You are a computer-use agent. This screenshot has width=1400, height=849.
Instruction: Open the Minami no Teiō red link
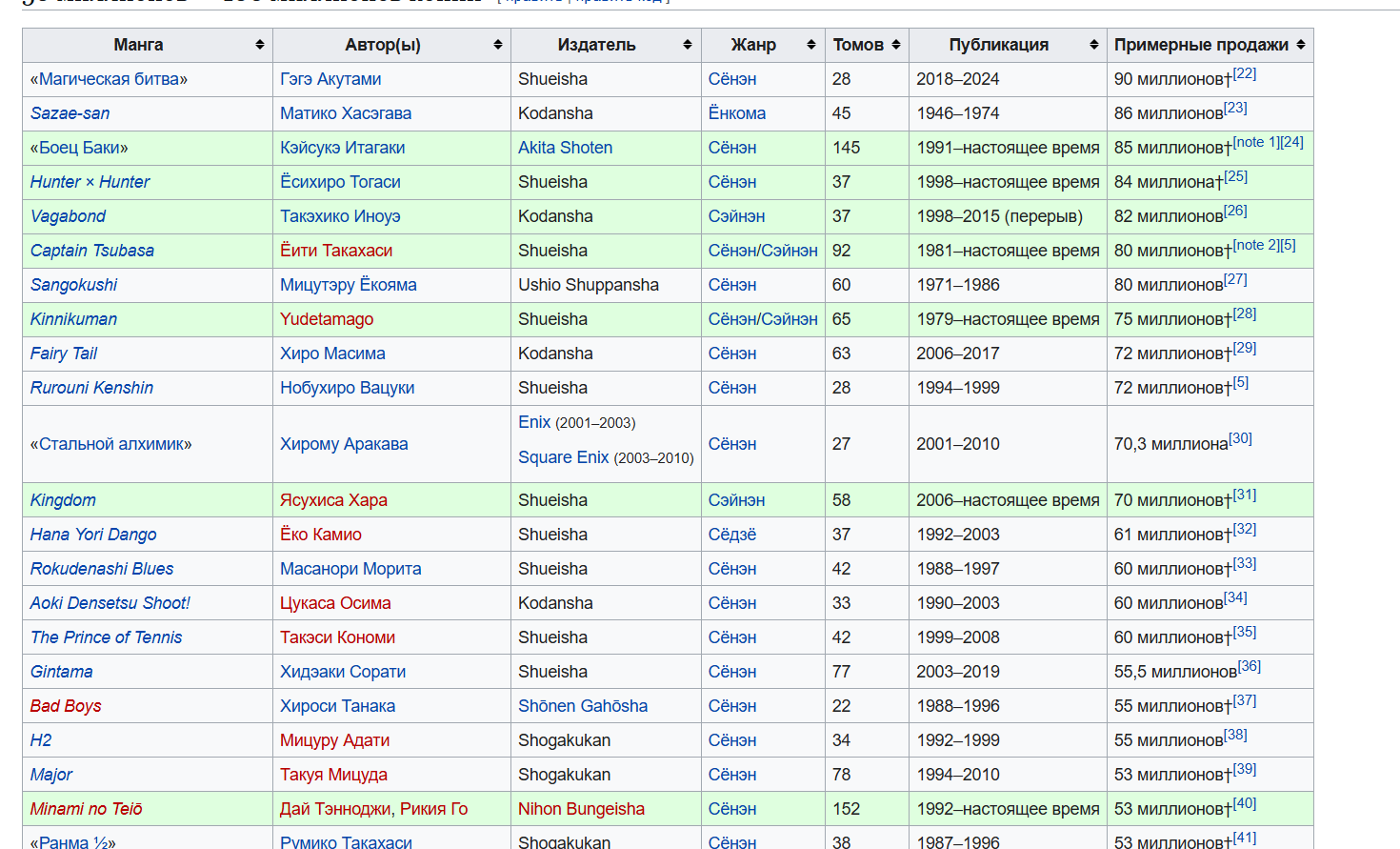[86, 809]
